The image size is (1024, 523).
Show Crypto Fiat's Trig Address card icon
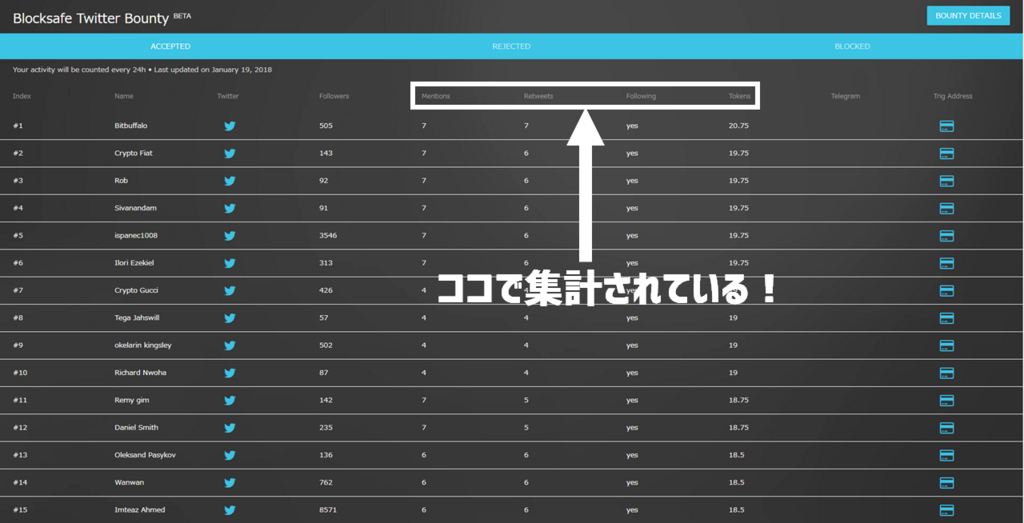946,153
